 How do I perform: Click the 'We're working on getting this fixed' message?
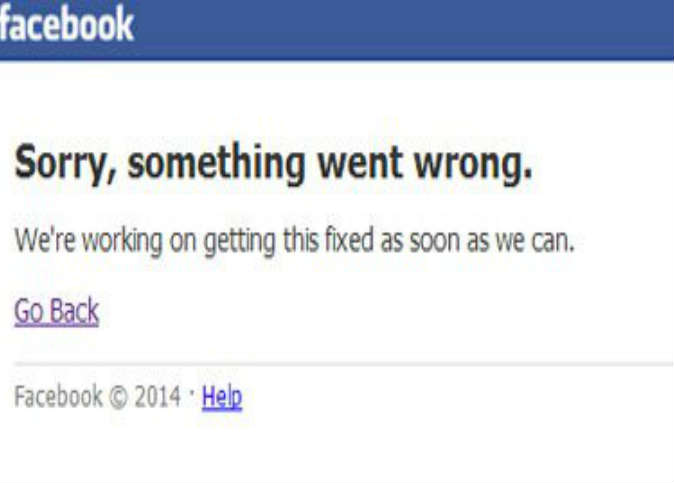(294, 241)
